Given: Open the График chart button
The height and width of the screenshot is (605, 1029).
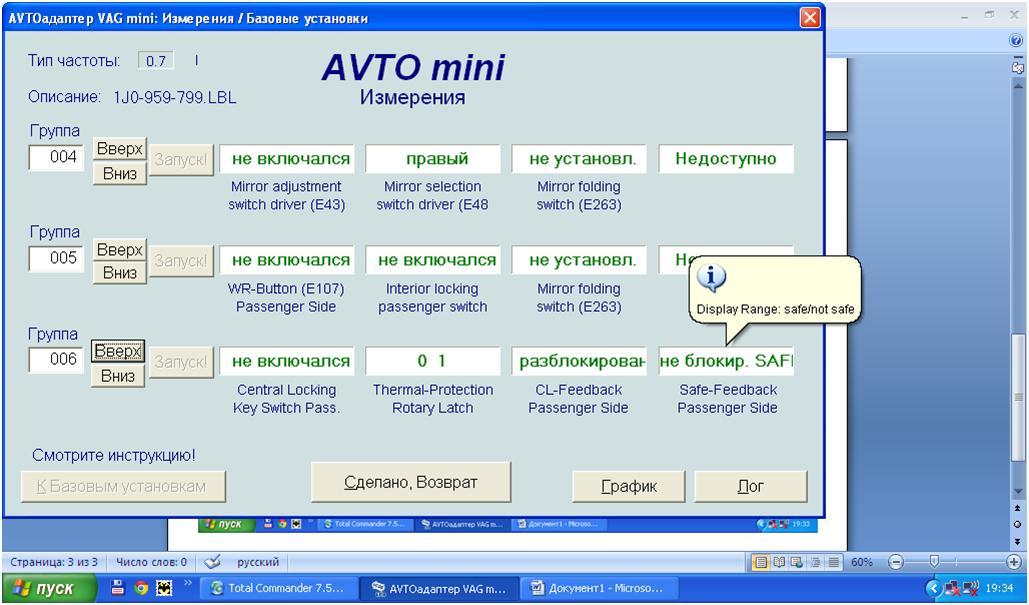Looking at the screenshot, I should [x=629, y=486].
